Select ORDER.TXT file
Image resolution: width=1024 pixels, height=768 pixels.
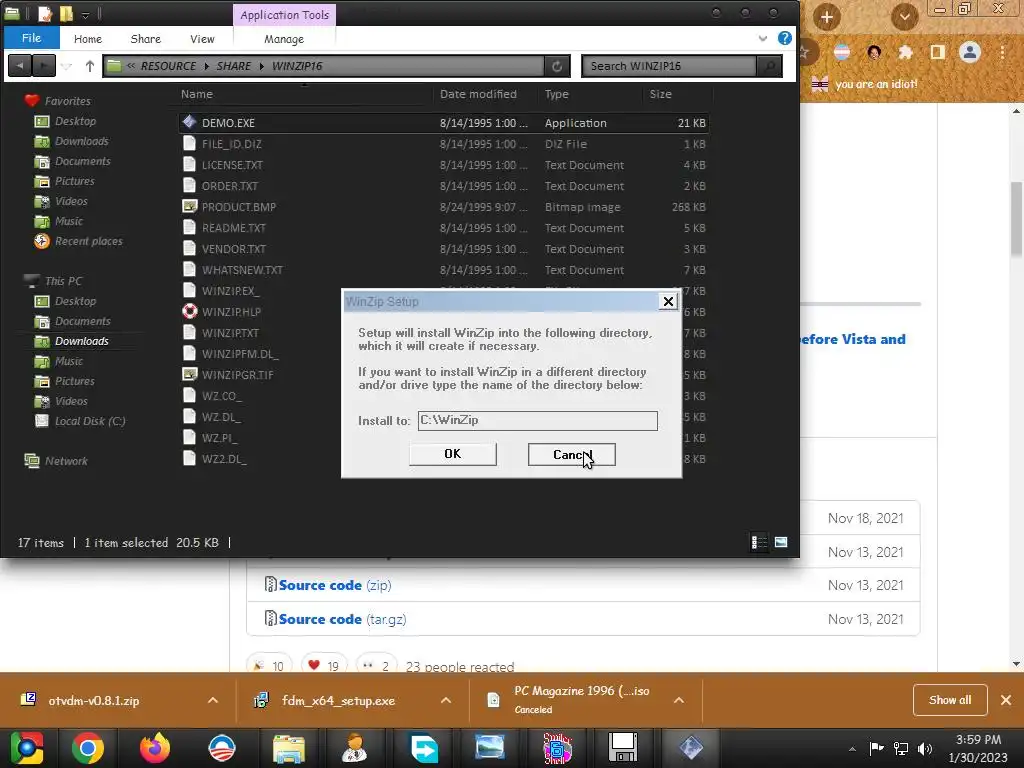point(229,185)
